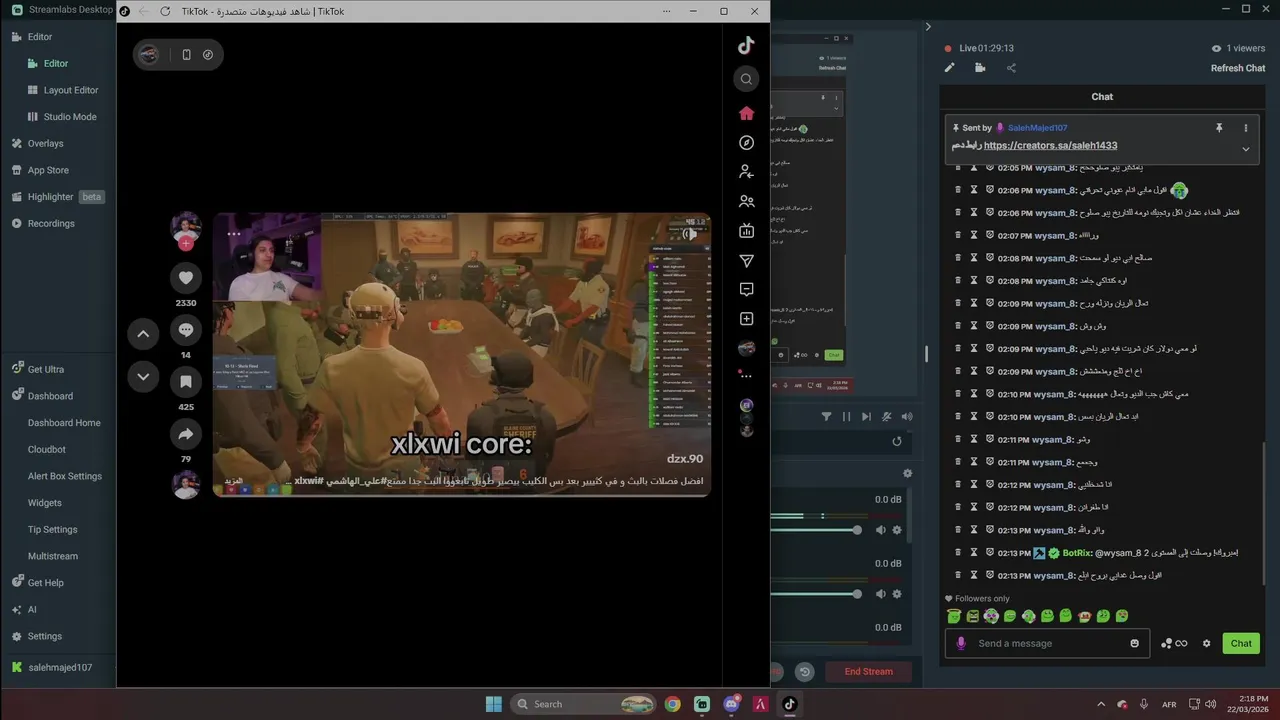Click the hourglass timeout icon on 02:07 PM message
Image resolution: width=1280 pixels, height=720 pixels.
[974, 236]
